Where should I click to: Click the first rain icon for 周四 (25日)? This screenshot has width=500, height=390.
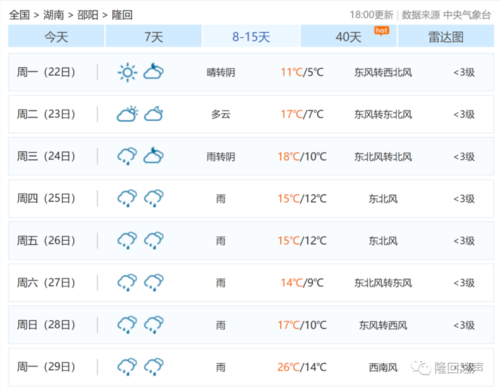[127, 198]
